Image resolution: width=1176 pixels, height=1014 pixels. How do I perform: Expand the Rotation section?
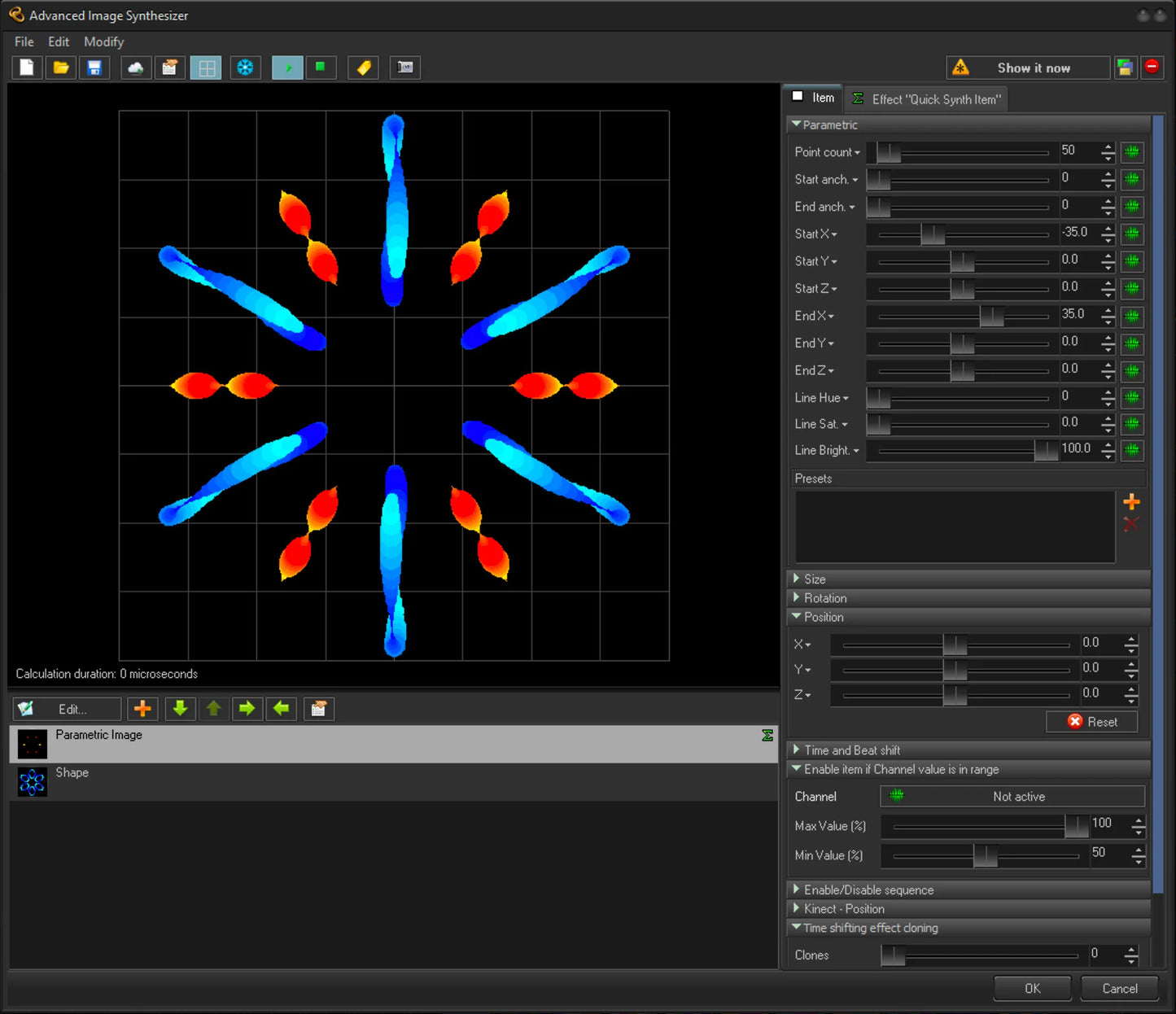point(824,598)
